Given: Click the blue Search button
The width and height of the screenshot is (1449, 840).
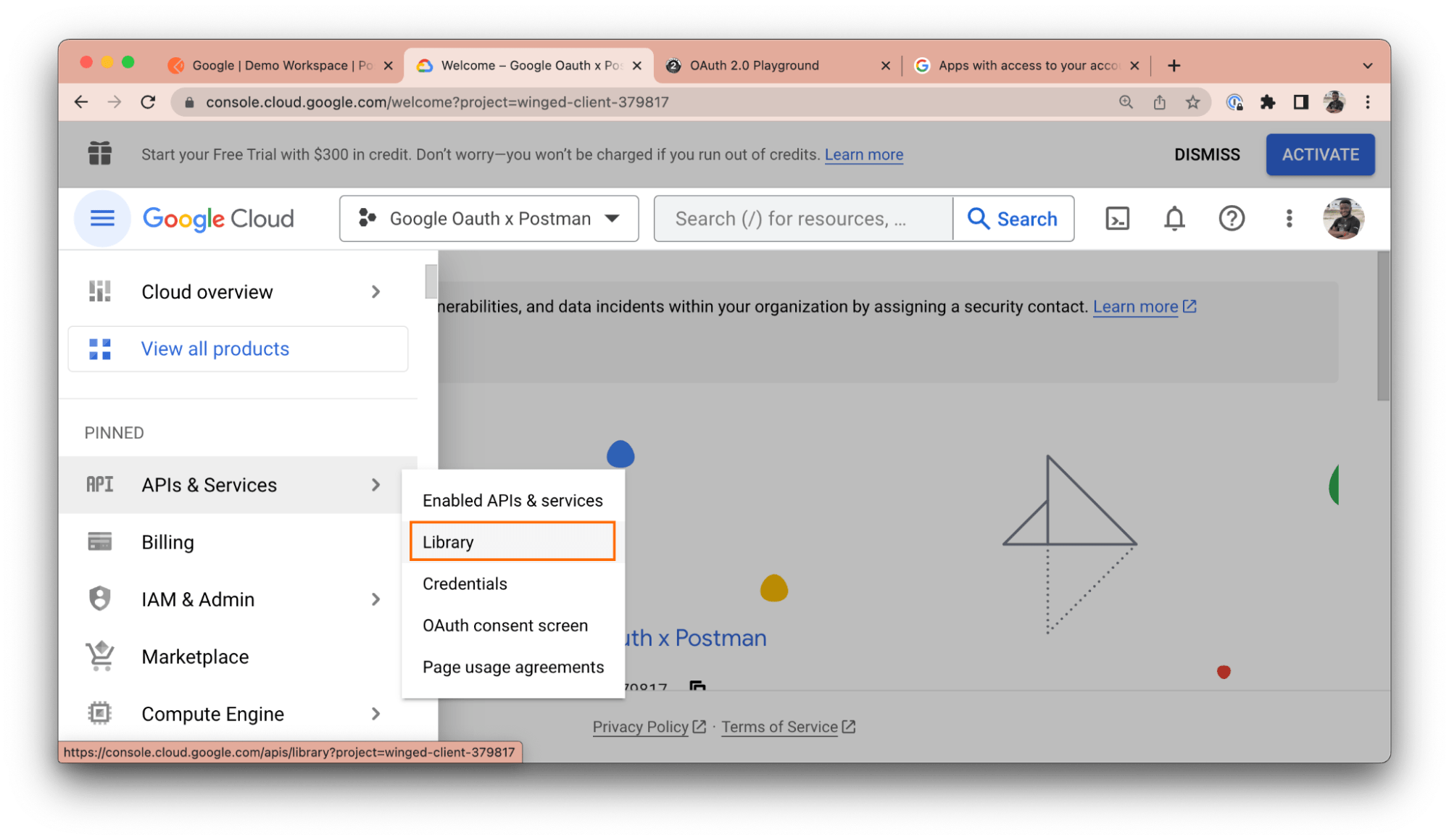Looking at the screenshot, I should click(x=1013, y=218).
